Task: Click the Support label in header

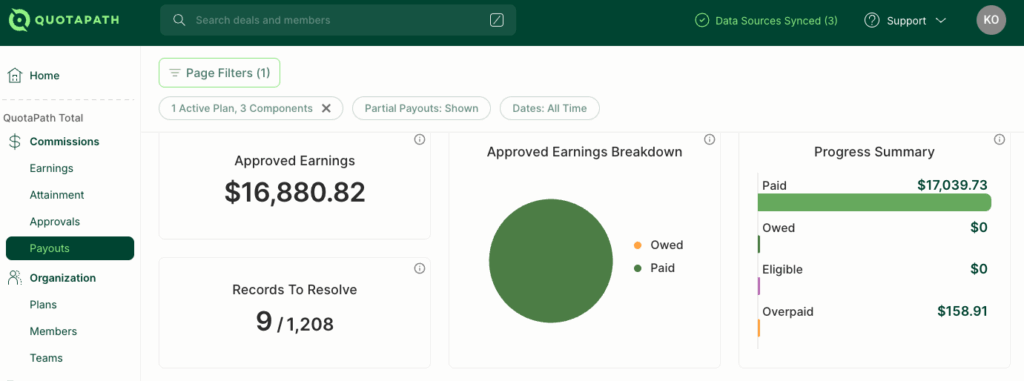Action: click(906, 21)
